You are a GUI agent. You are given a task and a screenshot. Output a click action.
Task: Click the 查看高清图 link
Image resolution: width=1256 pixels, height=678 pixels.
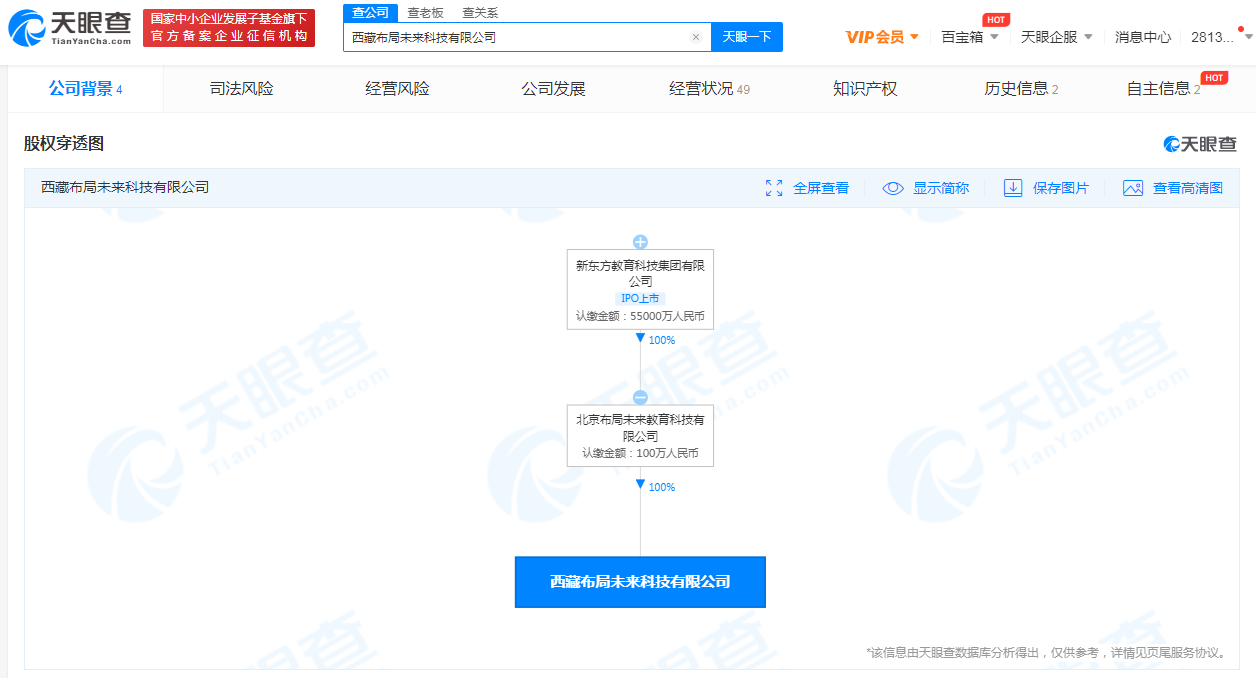click(1188, 188)
